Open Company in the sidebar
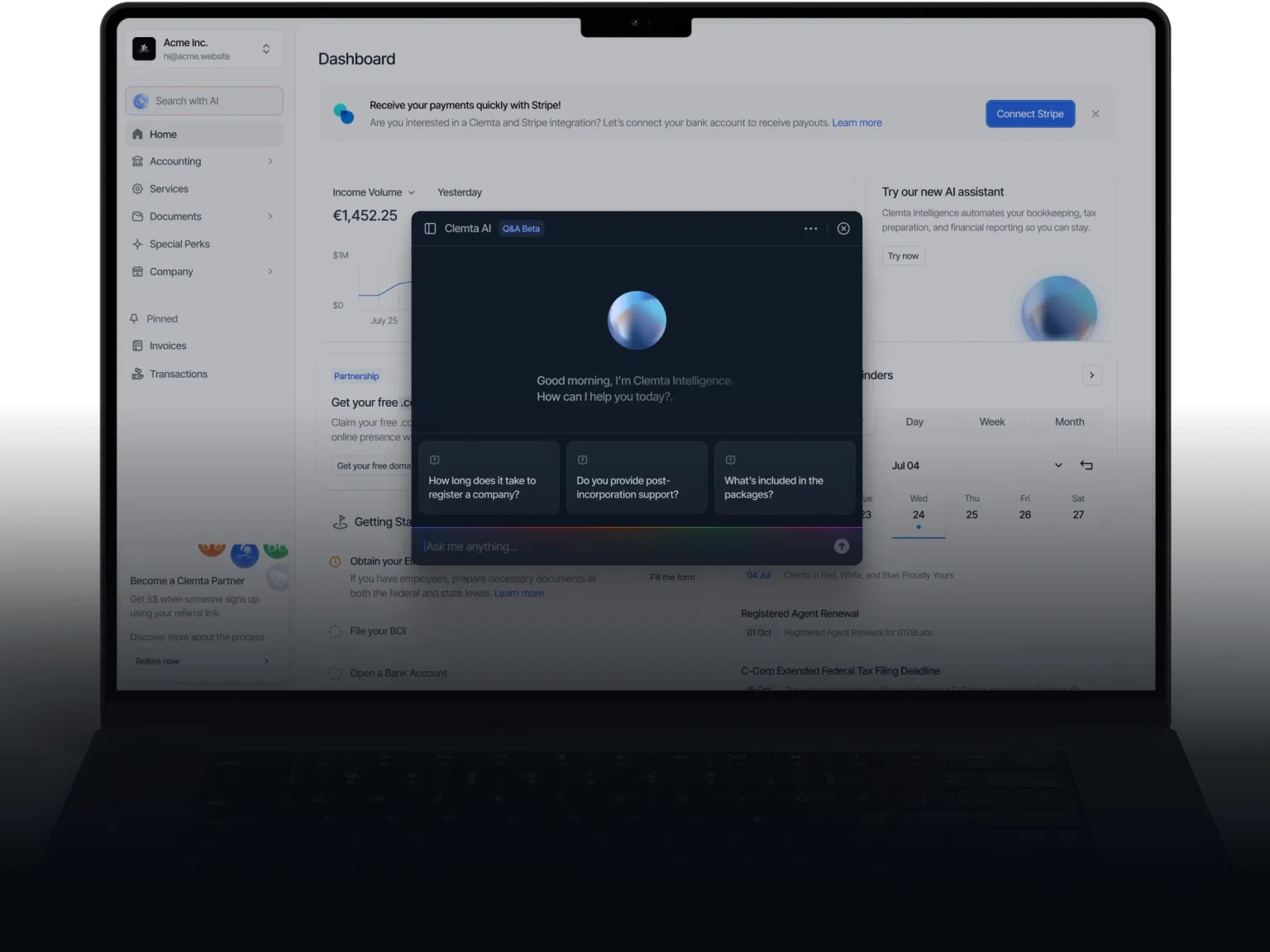 [x=204, y=271]
